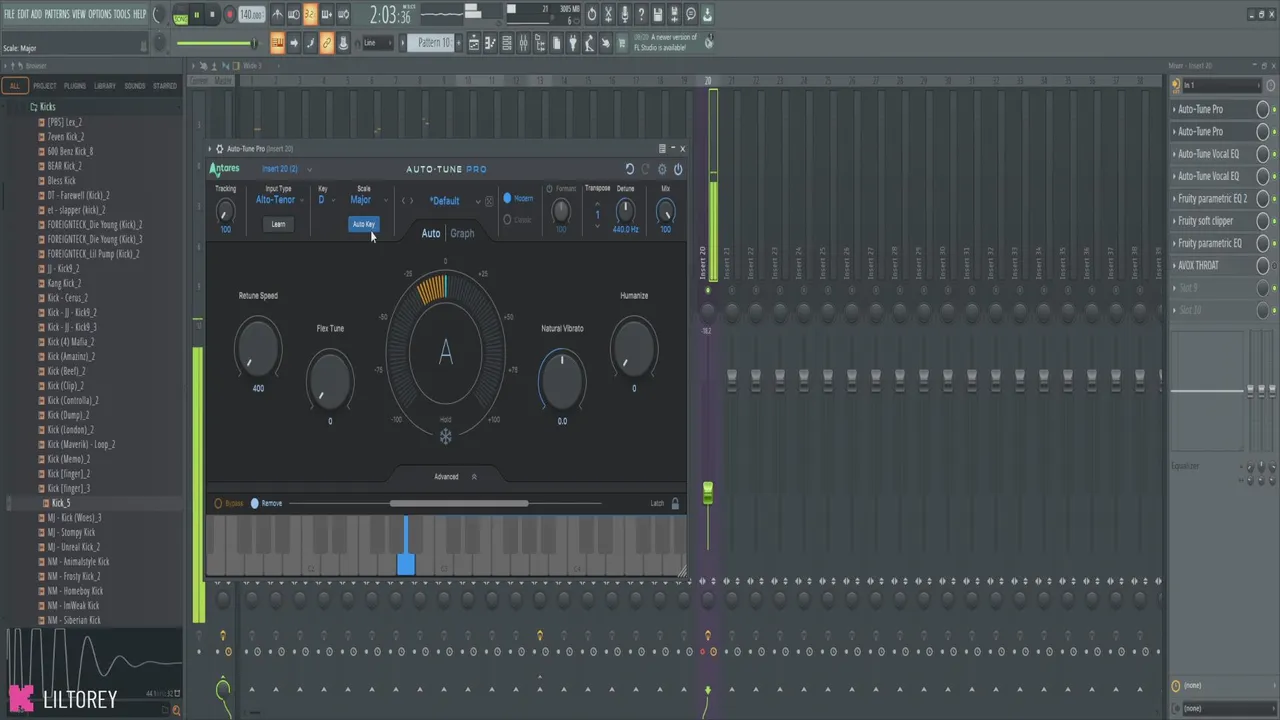Click the Auto-Tune undo arrow icon
Image resolution: width=1280 pixels, height=720 pixels.
pos(629,170)
